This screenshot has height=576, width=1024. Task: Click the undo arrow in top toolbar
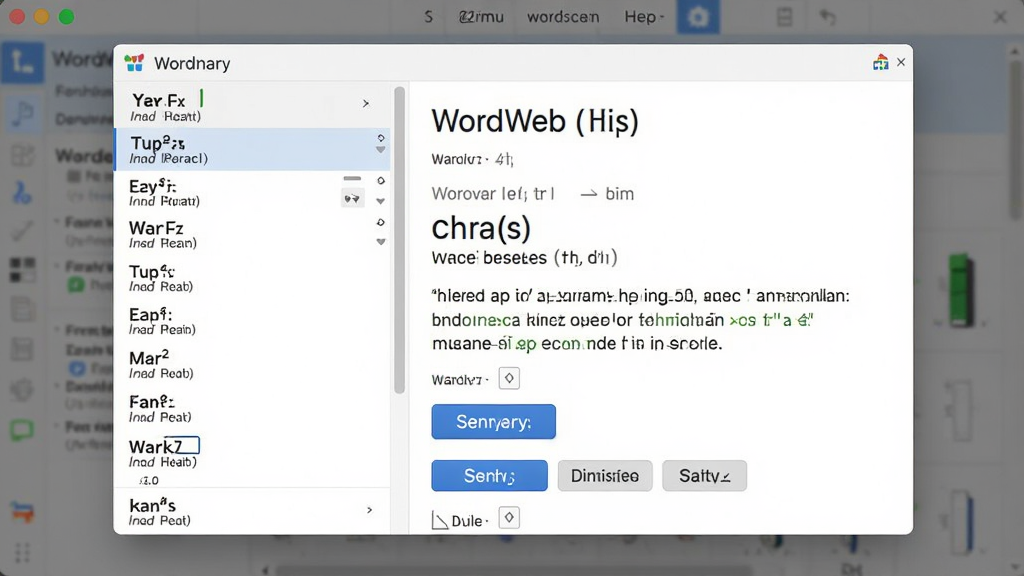click(827, 17)
